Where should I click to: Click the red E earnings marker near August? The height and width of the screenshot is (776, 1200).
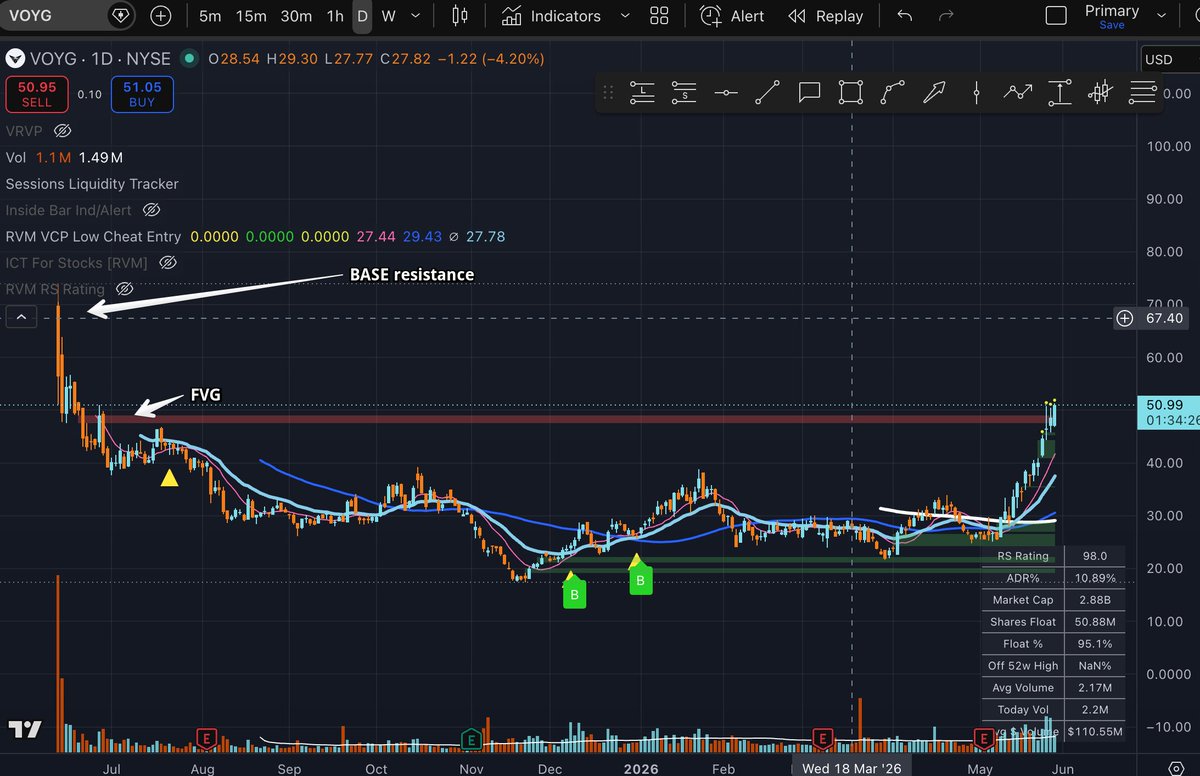(x=207, y=739)
